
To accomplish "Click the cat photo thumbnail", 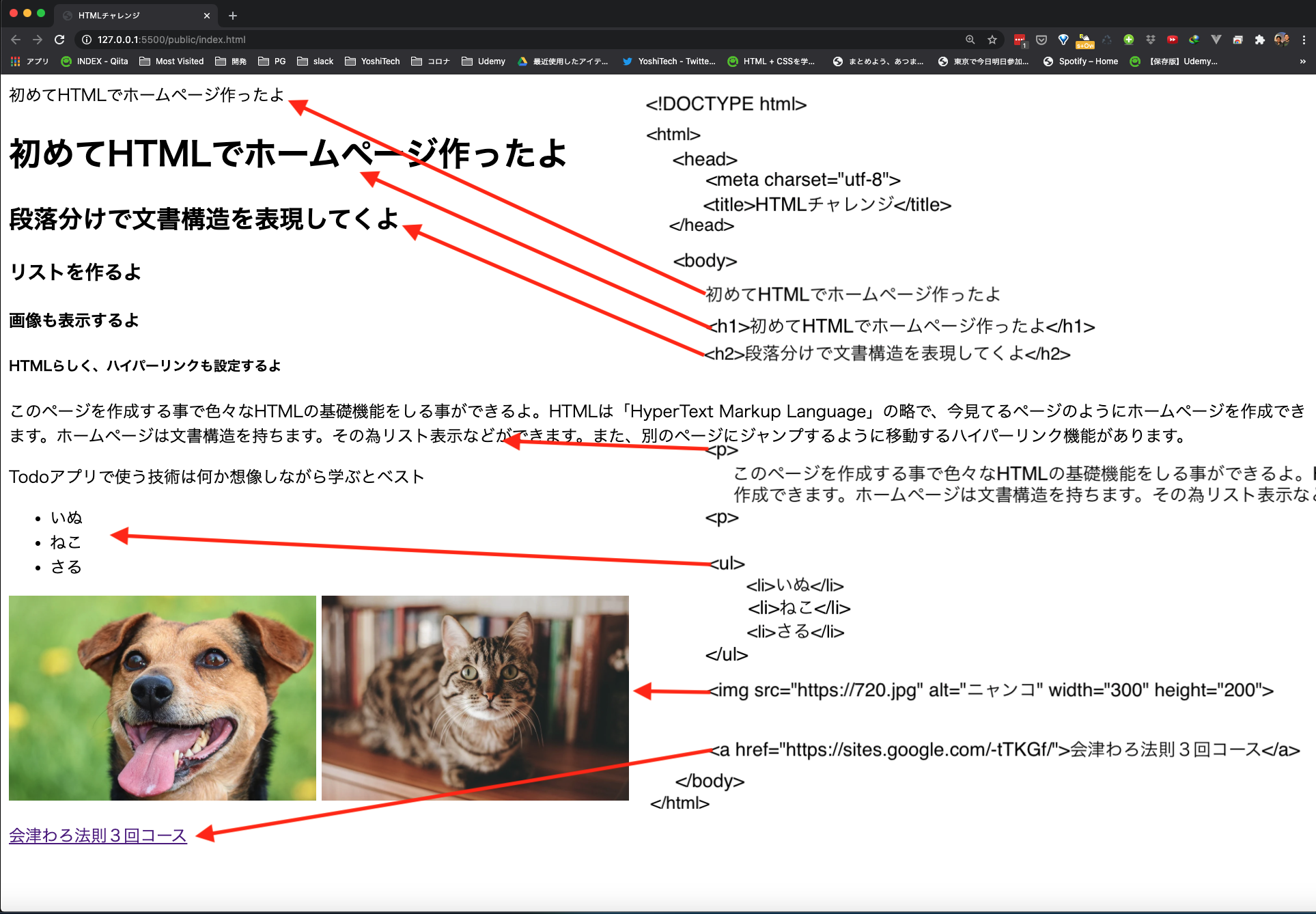I will tap(475, 697).
